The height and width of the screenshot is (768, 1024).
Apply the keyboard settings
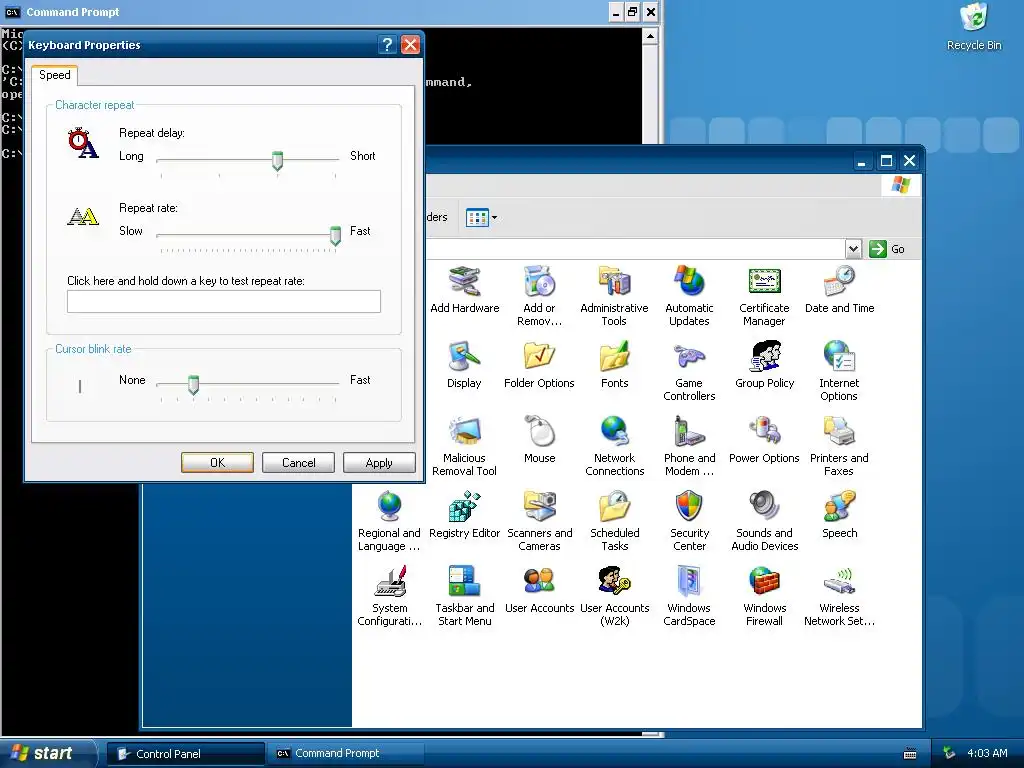[379, 462]
